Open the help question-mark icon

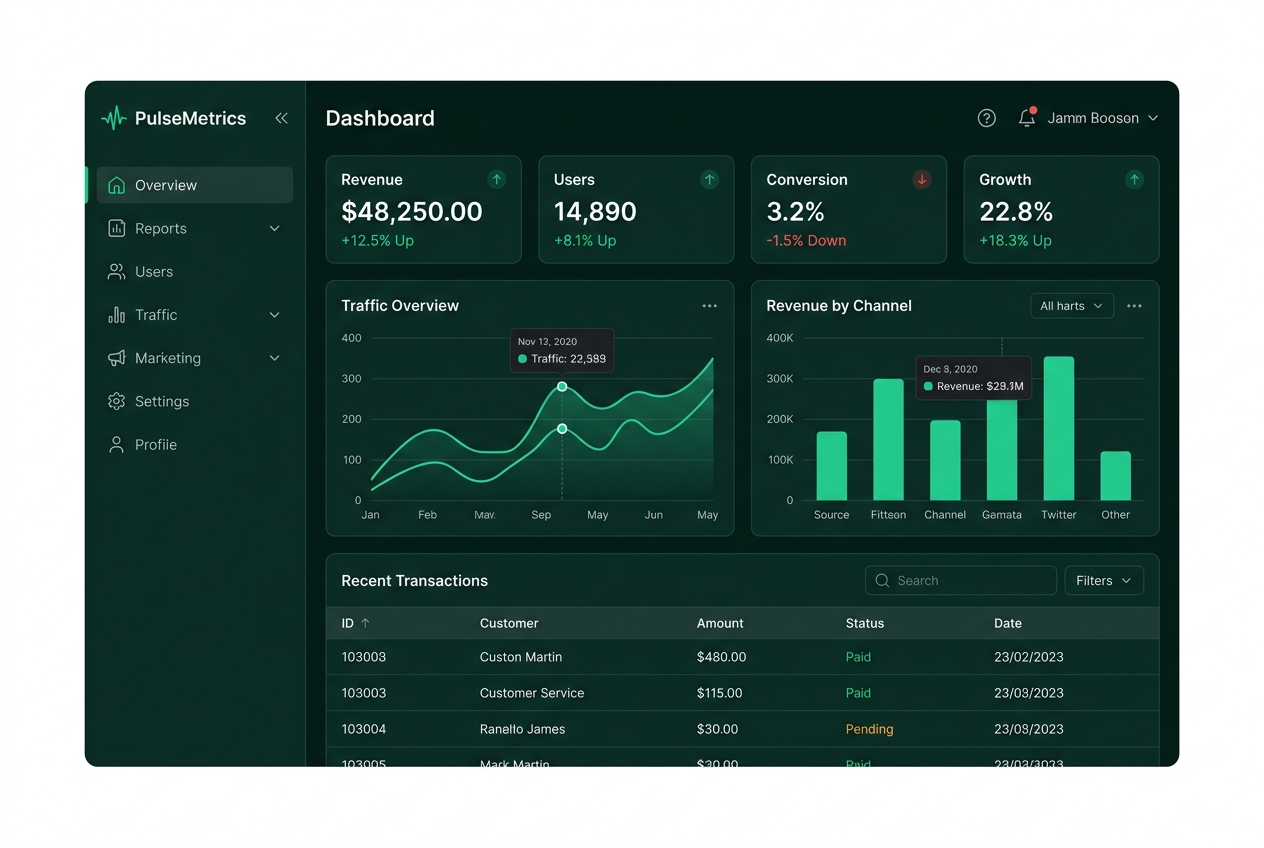986,118
